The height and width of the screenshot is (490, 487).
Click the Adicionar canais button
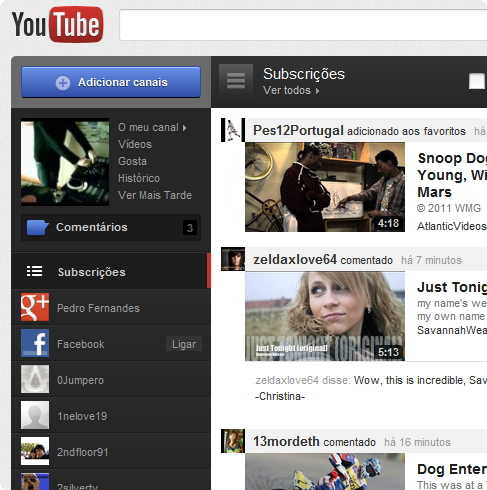tap(111, 82)
